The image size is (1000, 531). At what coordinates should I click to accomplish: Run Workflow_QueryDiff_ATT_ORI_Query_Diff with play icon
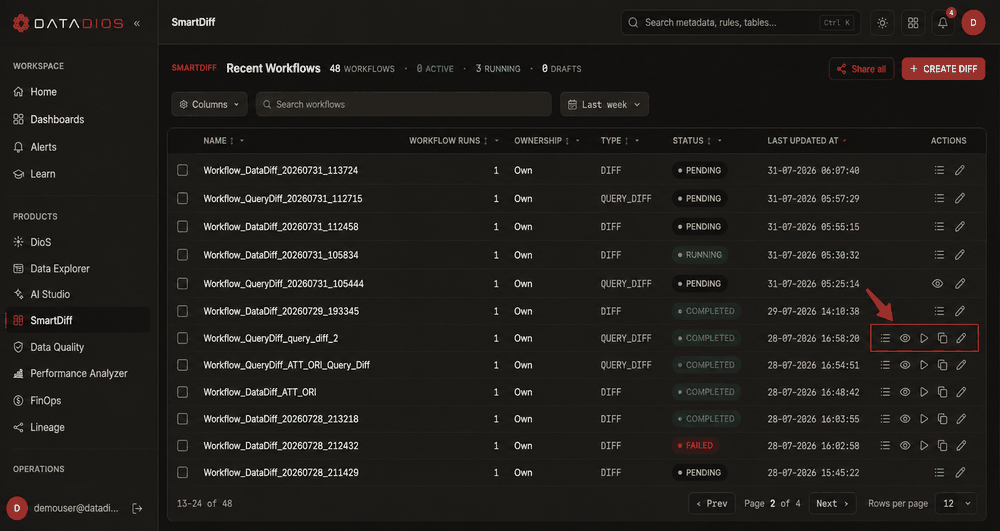[x=923, y=365]
